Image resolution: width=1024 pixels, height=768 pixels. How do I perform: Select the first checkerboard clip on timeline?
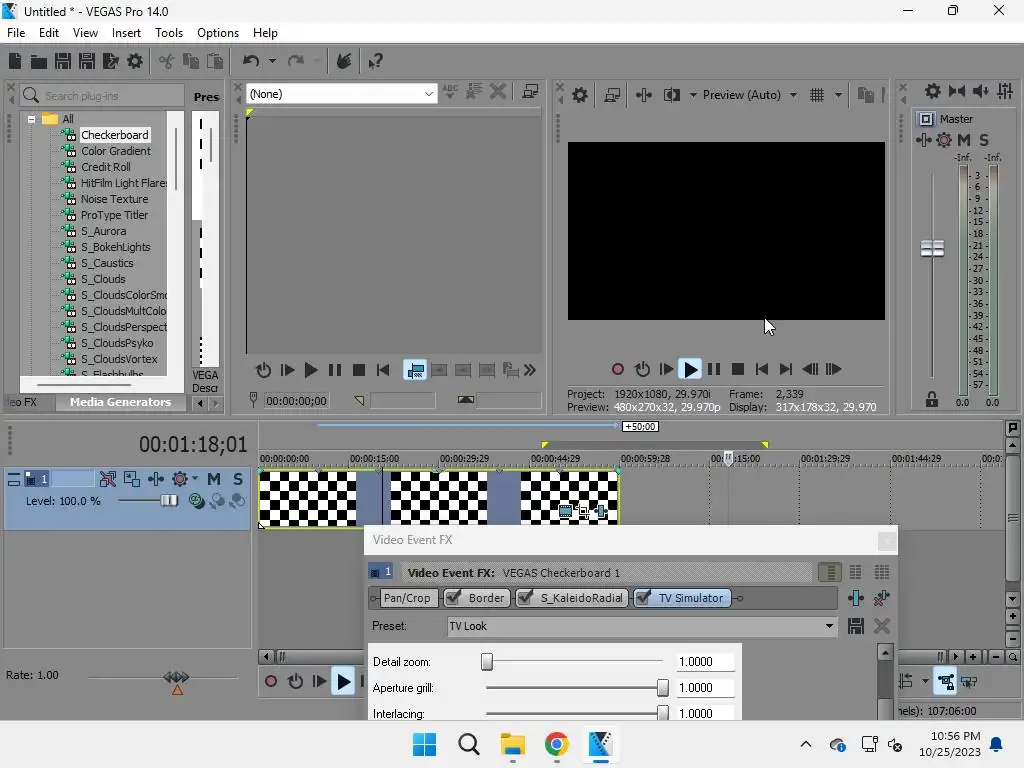click(308, 498)
